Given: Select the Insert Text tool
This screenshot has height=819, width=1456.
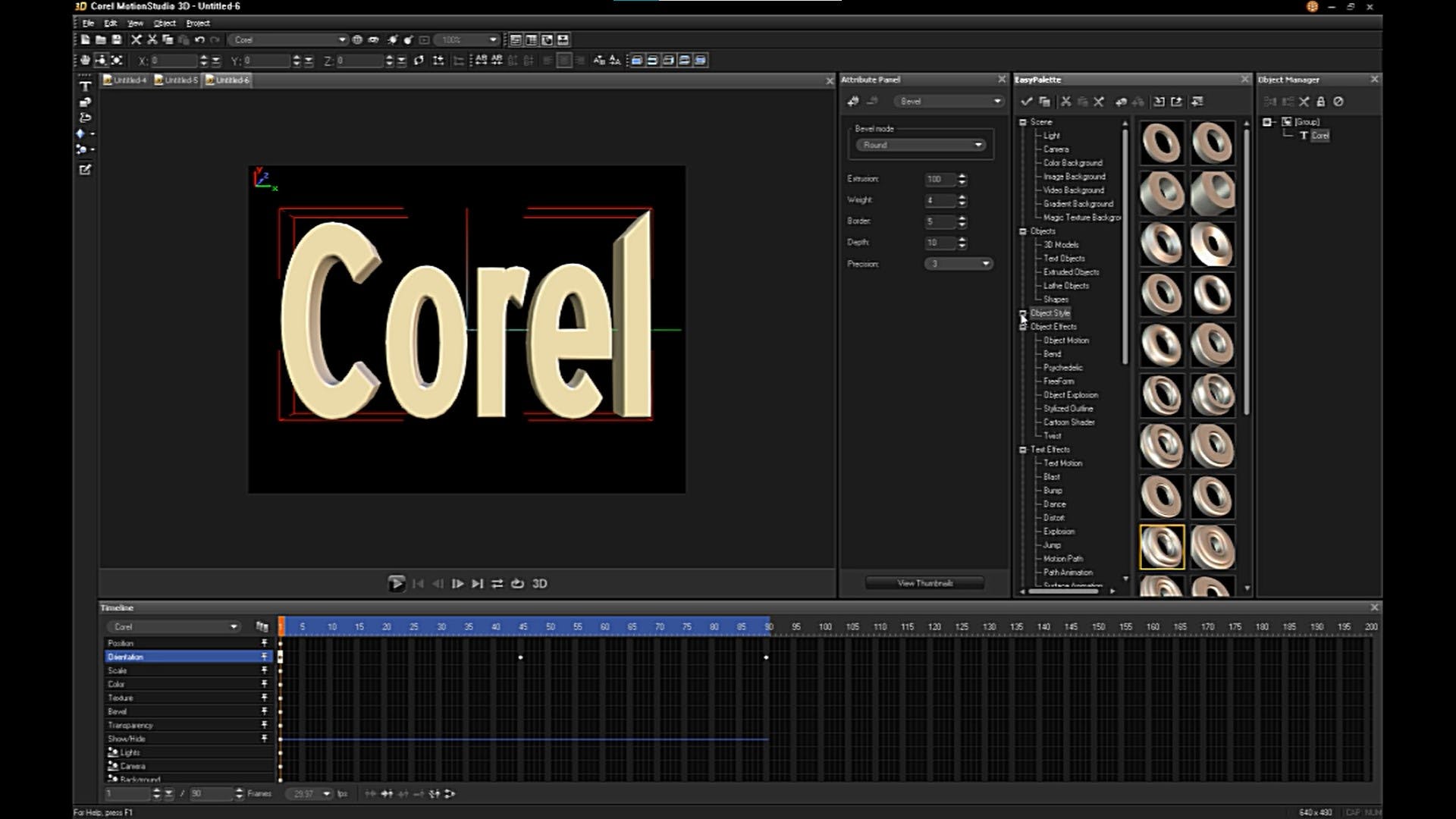Looking at the screenshot, I should 85,86.
